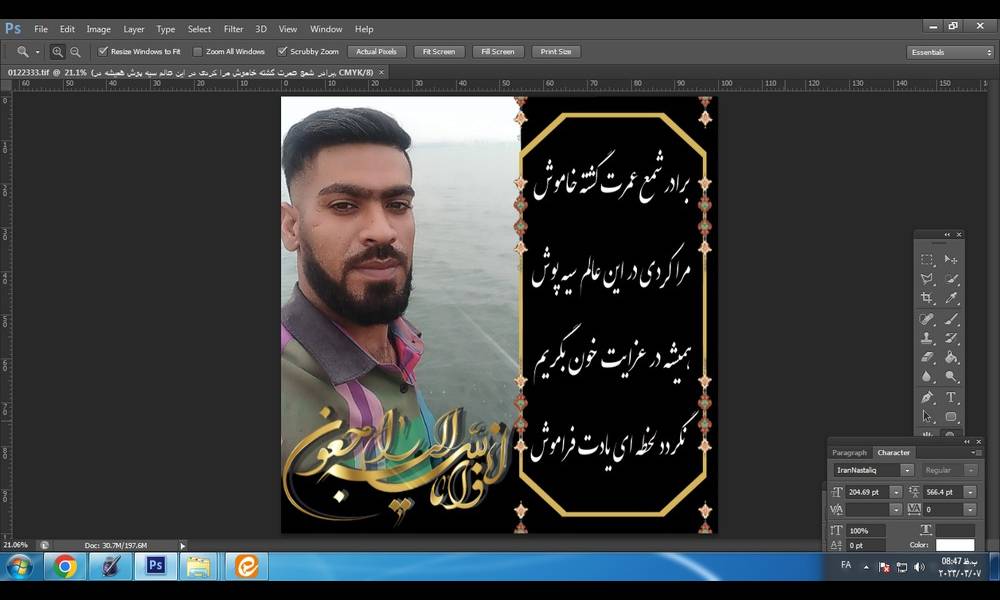Open the IranNastaliq font dropdown
This screenshot has width=1000, height=600.
pos(907,470)
